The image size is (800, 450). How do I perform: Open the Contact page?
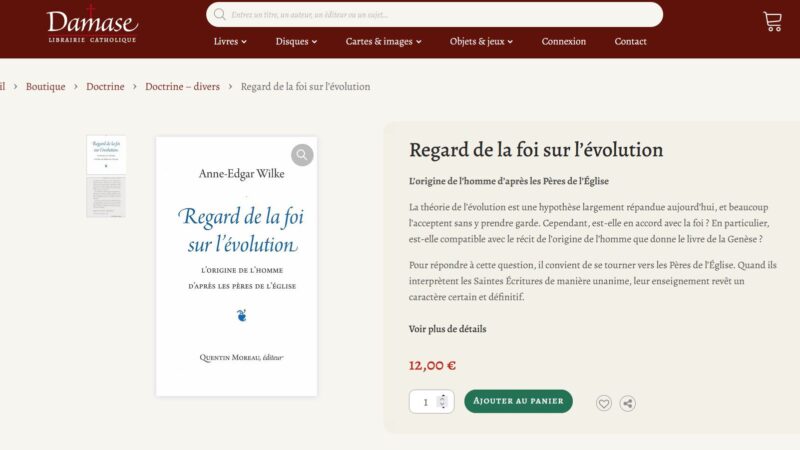(630, 41)
